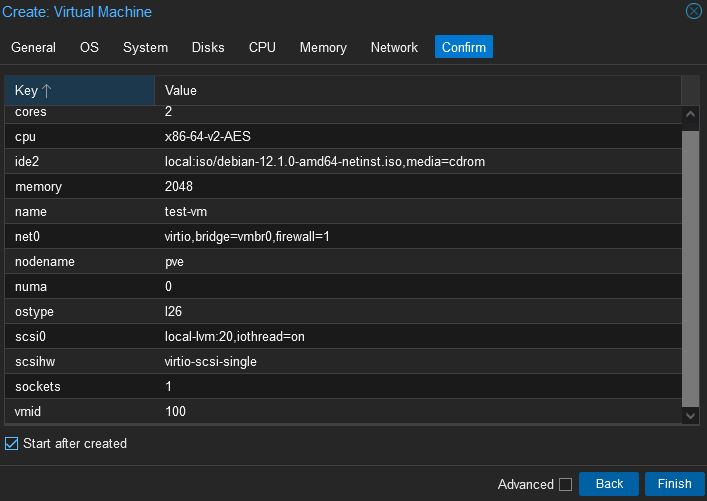Viewport: 707px width, 501px height.
Task: Open the Network tab
Action: (x=394, y=47)
